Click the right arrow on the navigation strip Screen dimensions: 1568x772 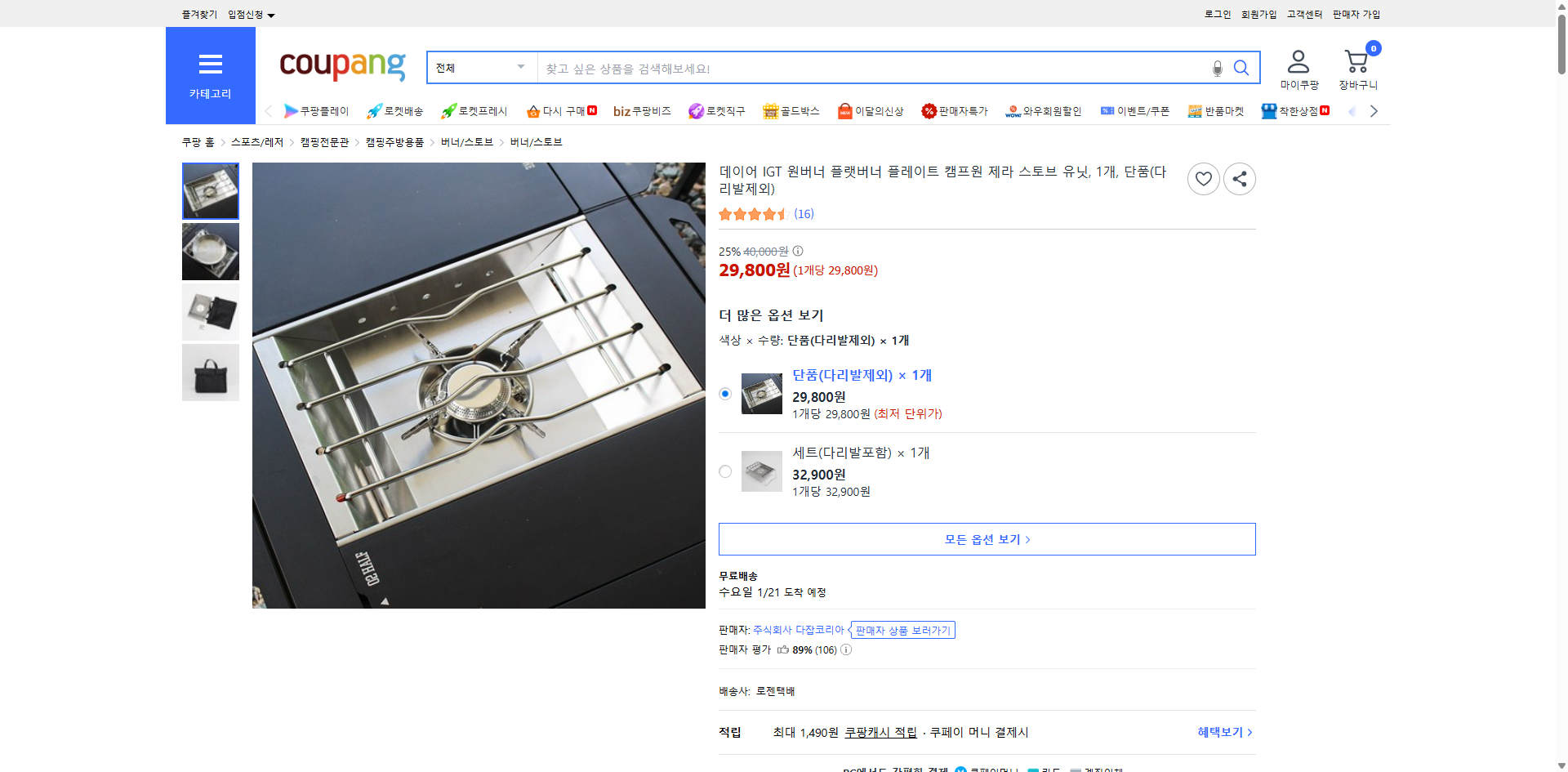(1374, 110)
